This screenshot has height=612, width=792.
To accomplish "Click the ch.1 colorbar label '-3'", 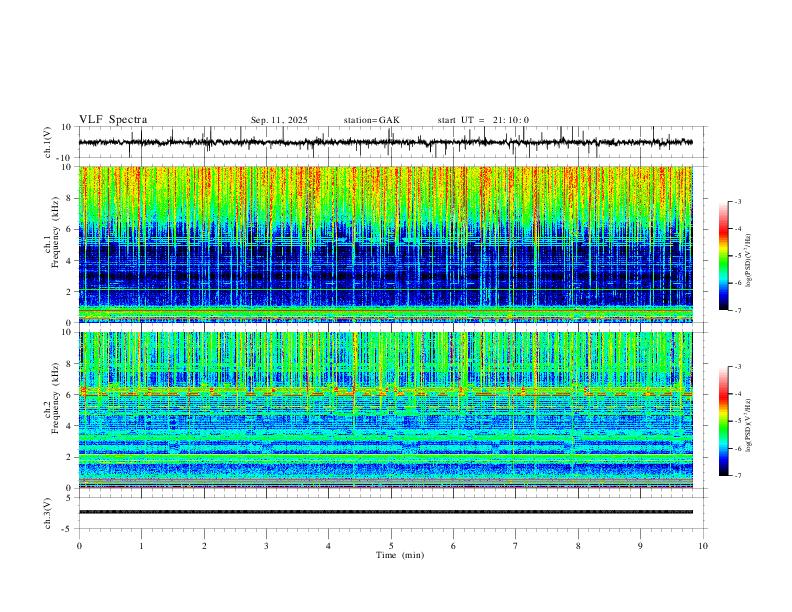I will click(x=738, y=201).
